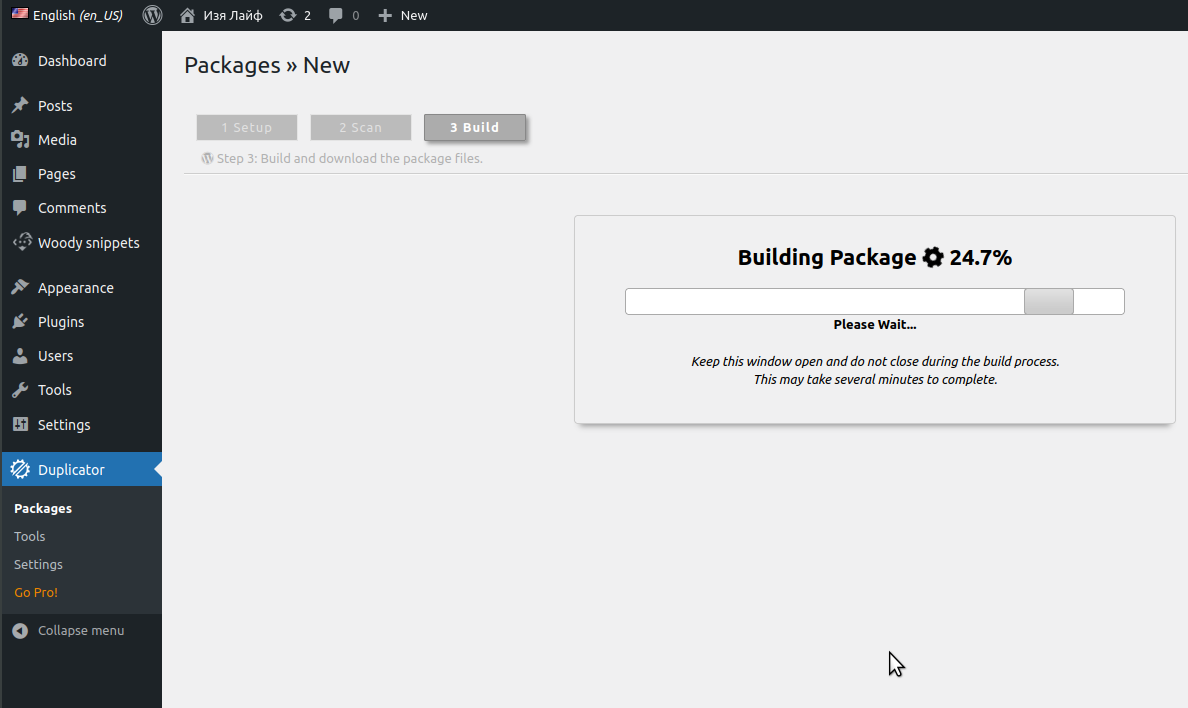Viewport: 1188px width, 708px height.
Task: Click the WordPress logo icon in admin bar
Action: (152, 15)
